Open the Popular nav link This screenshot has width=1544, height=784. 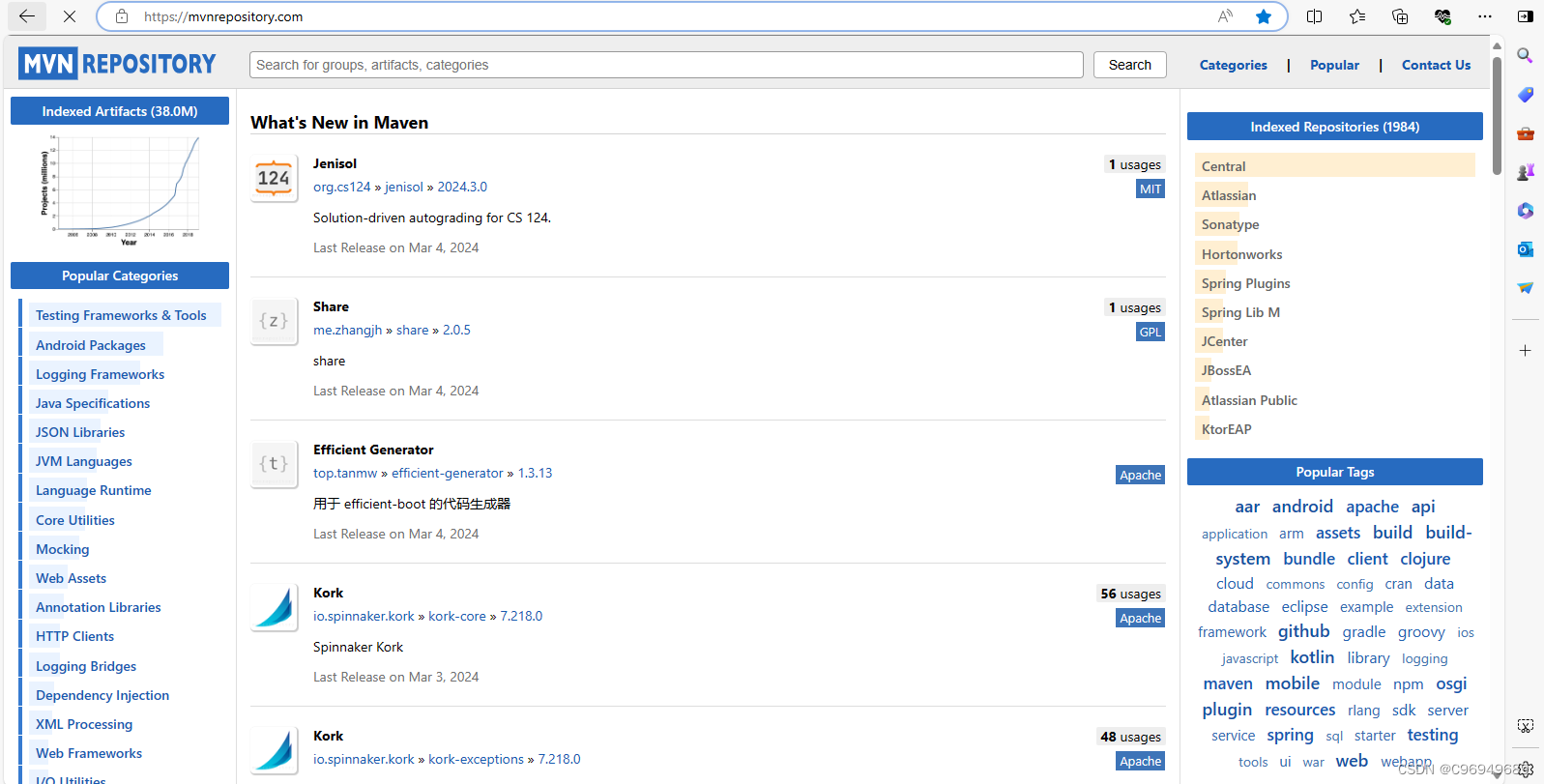click(x=1334, y=65)
